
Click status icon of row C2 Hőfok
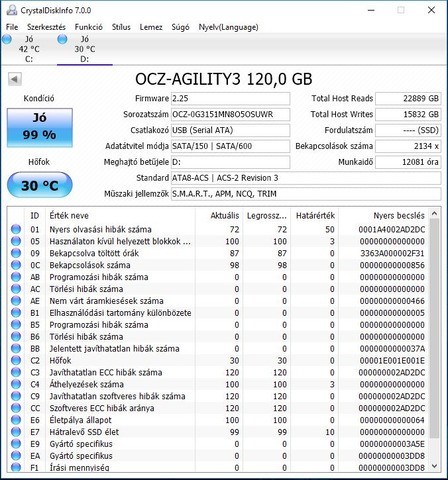coord(16,360)
